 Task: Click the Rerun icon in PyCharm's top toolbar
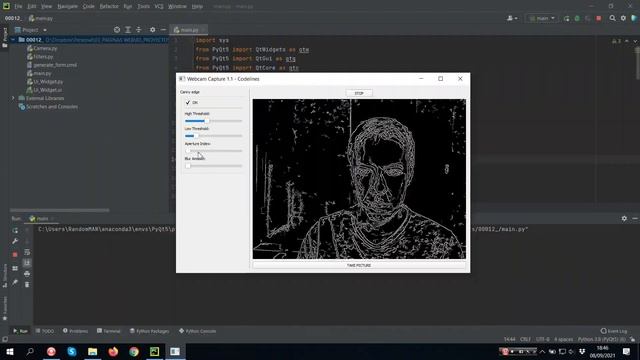tap(567, 18)
